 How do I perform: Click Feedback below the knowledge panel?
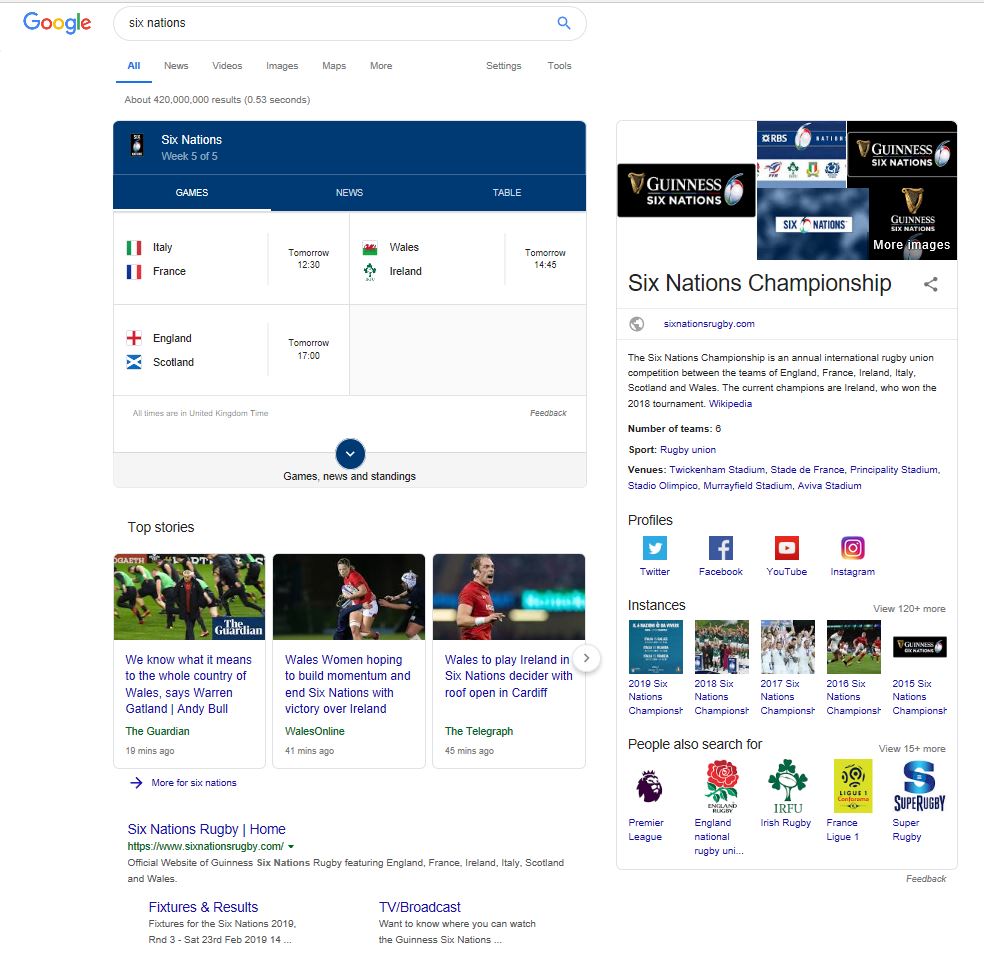point(926,879)
